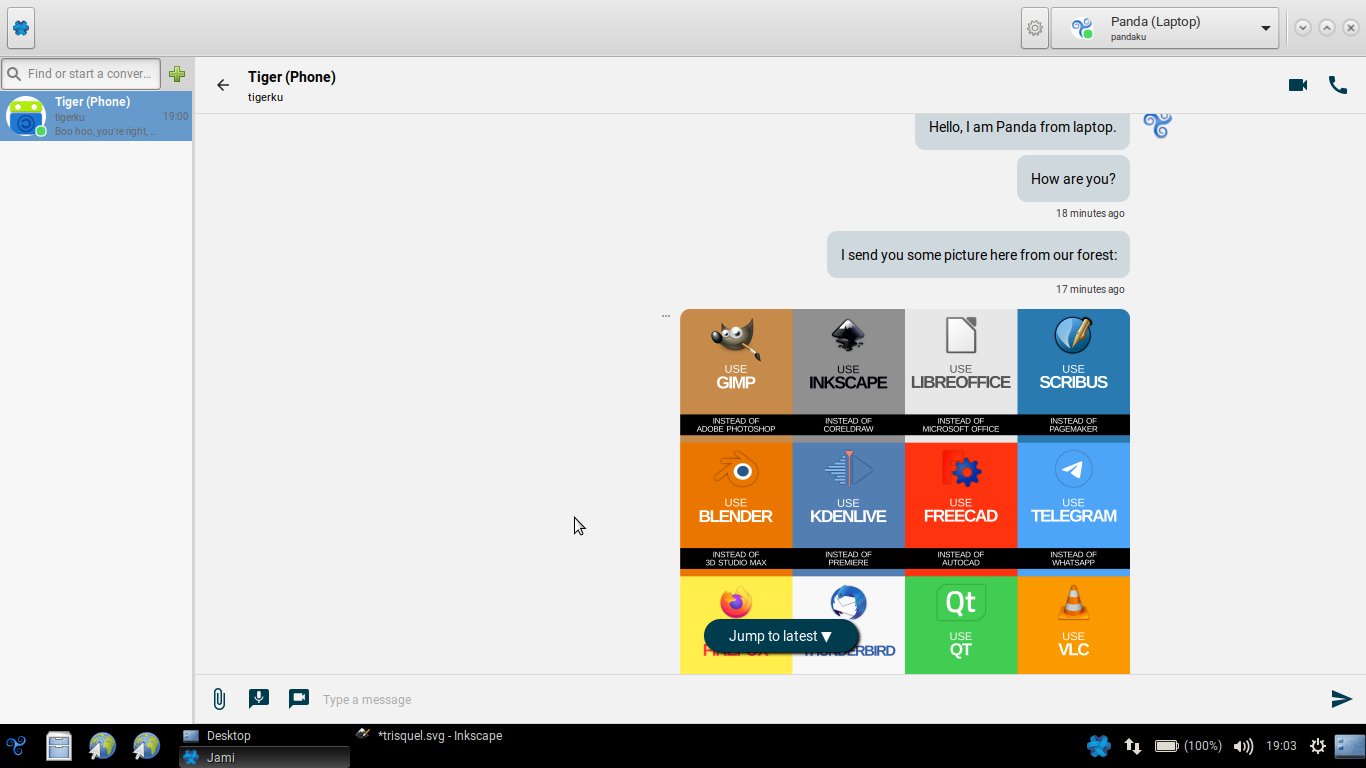Click the show desktop icon at the panel's right end
The image size is (1366, 768).
tap(1350, 746)
